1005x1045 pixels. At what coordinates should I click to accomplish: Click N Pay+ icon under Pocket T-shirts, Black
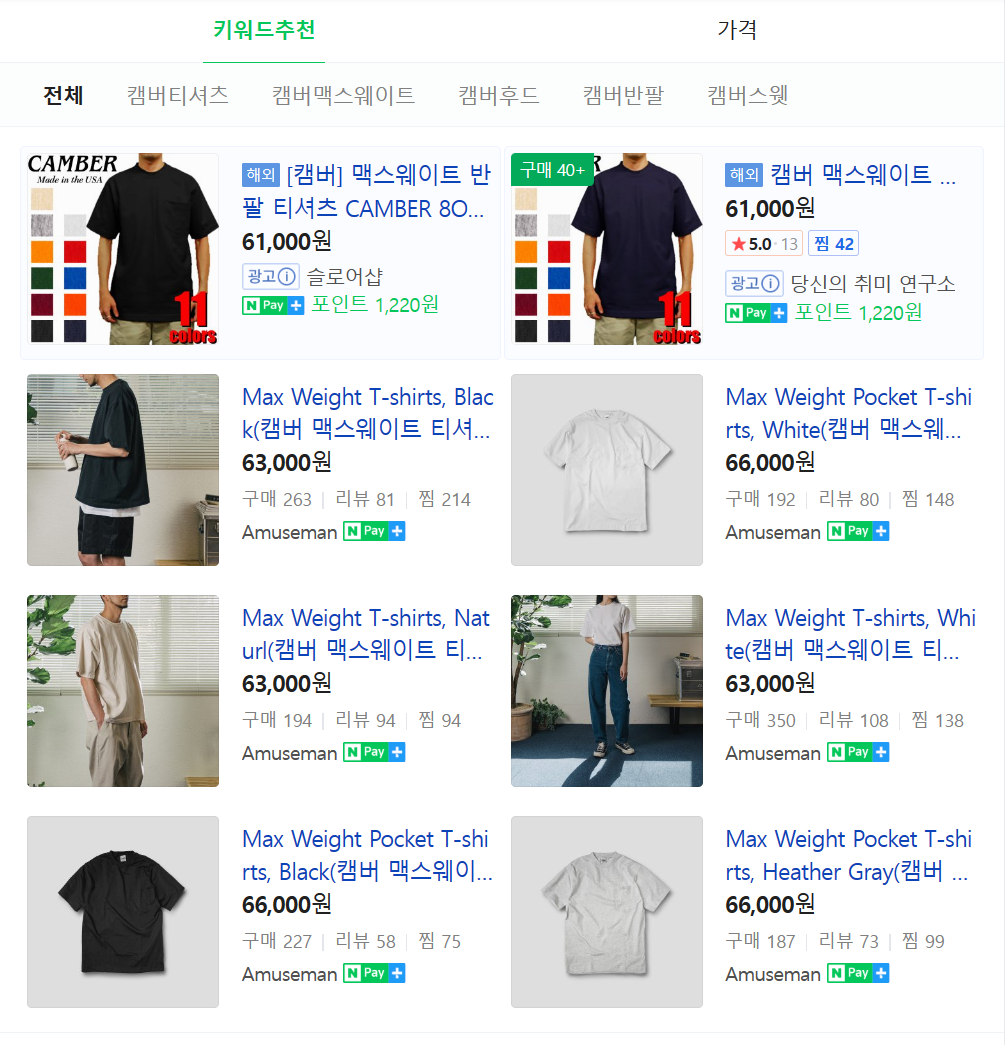coord(375,973)
